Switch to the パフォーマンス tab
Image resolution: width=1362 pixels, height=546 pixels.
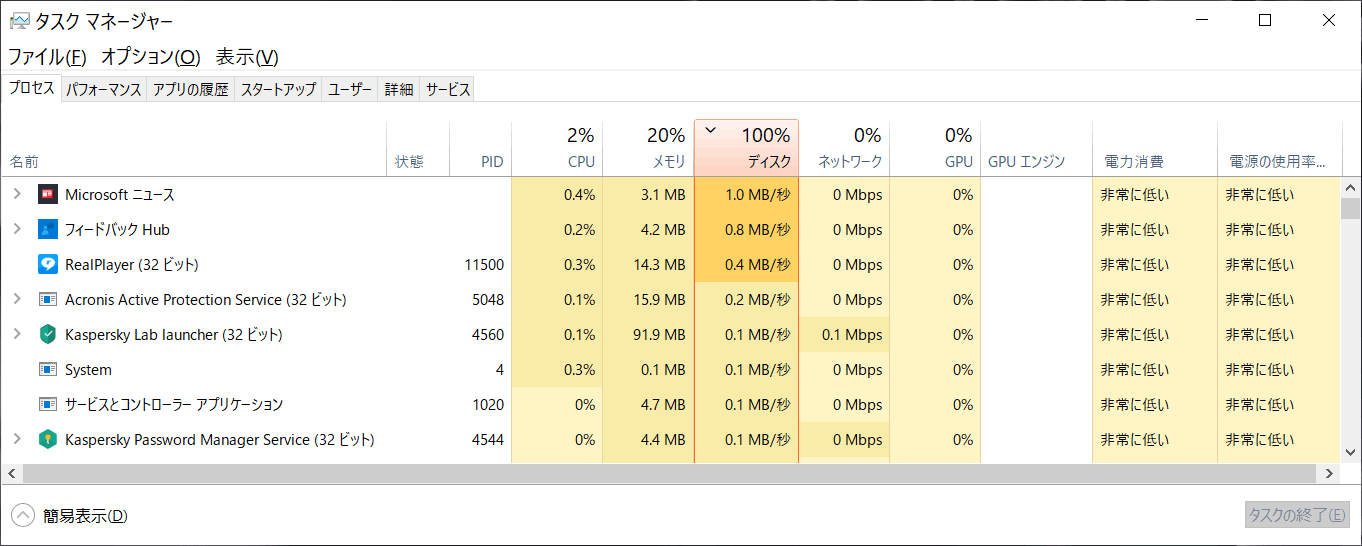tap(104, 89)
